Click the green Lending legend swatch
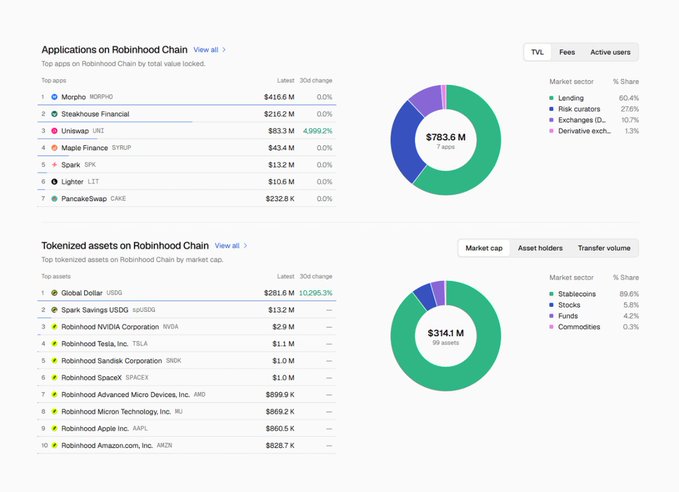The image size is (679, 492). 551,98
